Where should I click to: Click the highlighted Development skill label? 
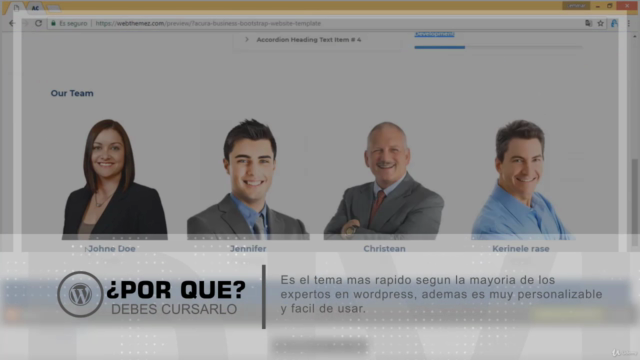434,34
